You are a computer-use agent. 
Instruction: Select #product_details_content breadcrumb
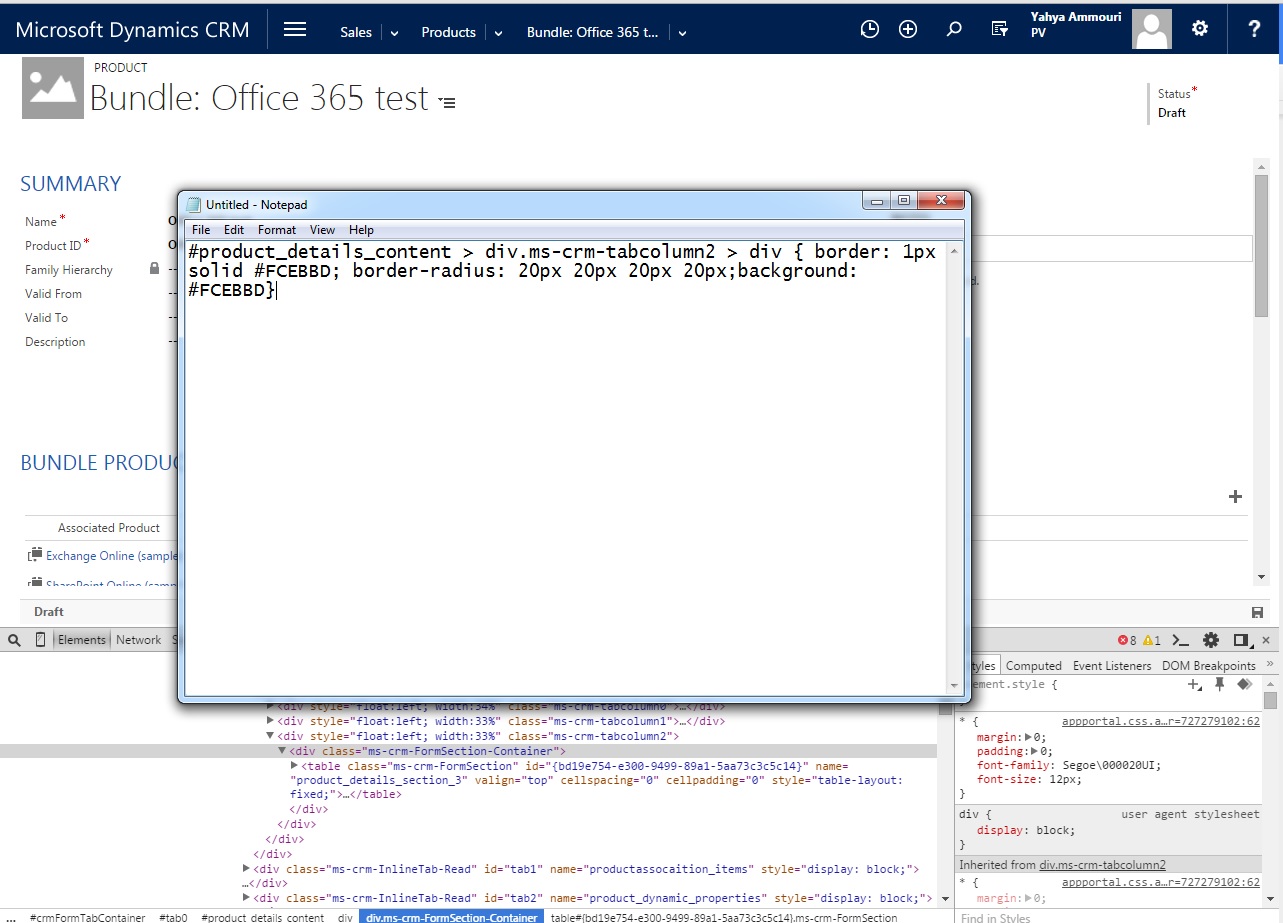coord(262,917)
